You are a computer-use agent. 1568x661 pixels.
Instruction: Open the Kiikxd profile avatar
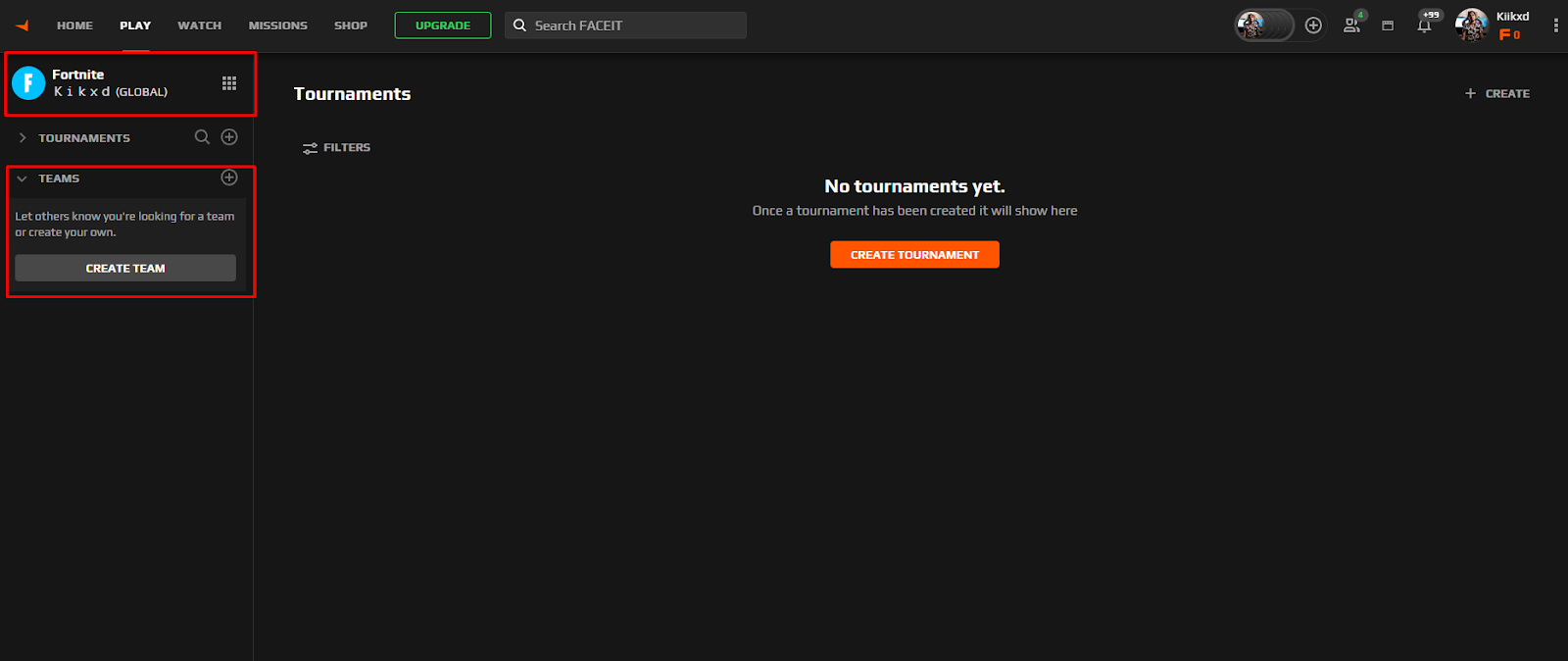pyautogui.click(x=1471, y=25)
